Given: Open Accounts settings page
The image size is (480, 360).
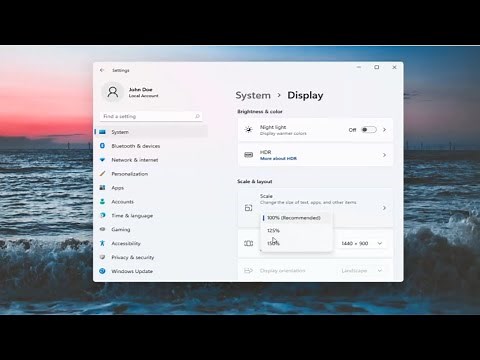Looking at the screenshot, I should pos(152,202).
